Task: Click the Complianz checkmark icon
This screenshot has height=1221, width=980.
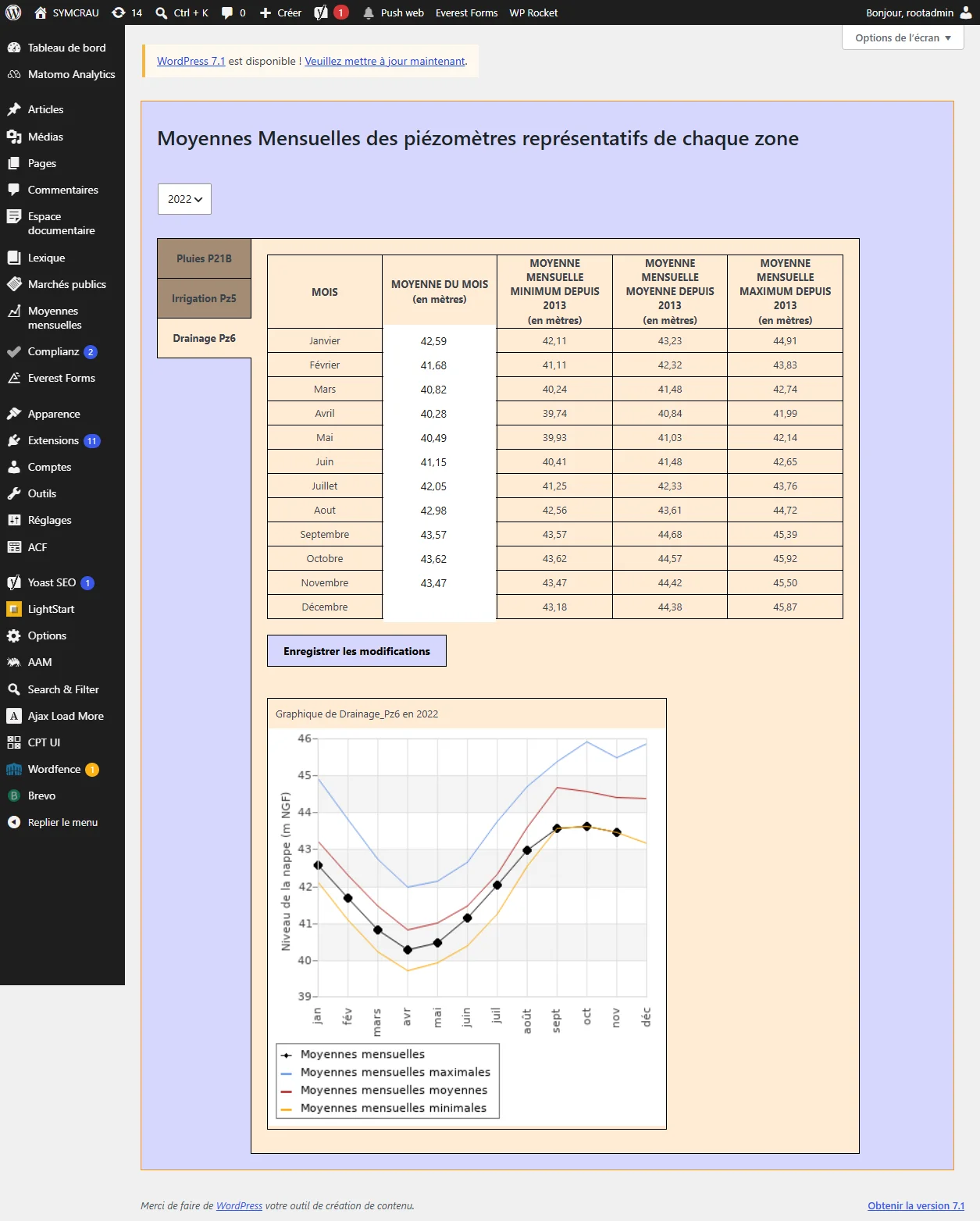Action: tap(14, 351)
